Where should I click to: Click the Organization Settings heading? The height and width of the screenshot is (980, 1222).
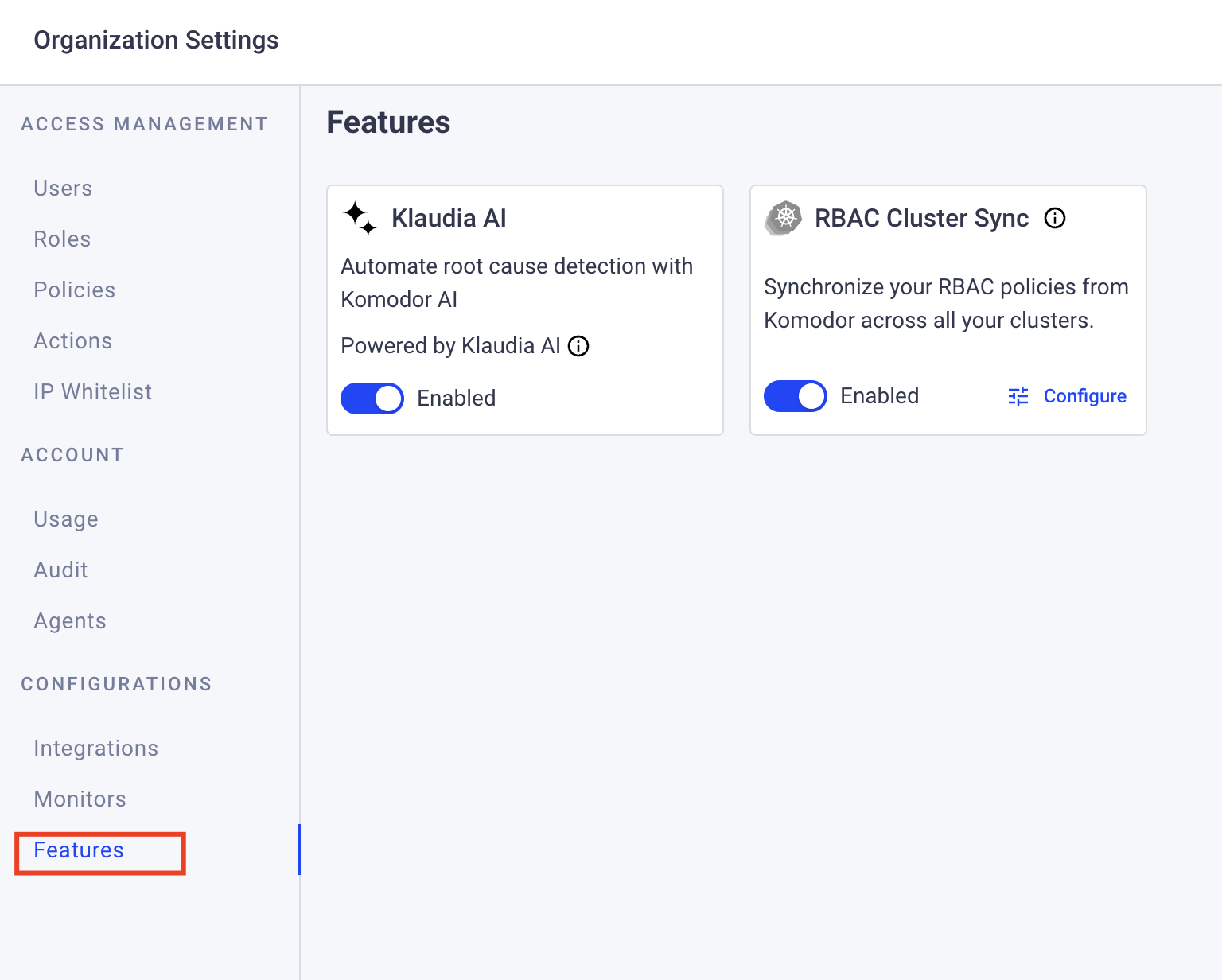[156, 40]
